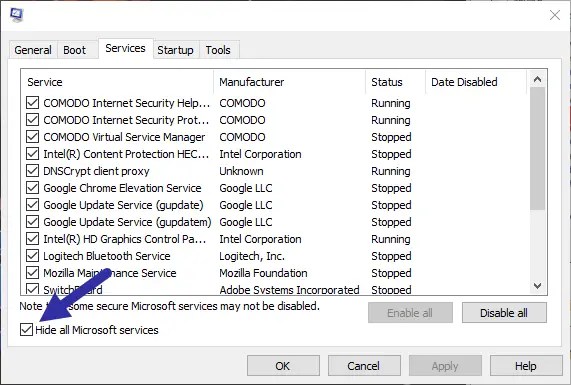Click the scroll up arrow in services list

click(537, 79)
